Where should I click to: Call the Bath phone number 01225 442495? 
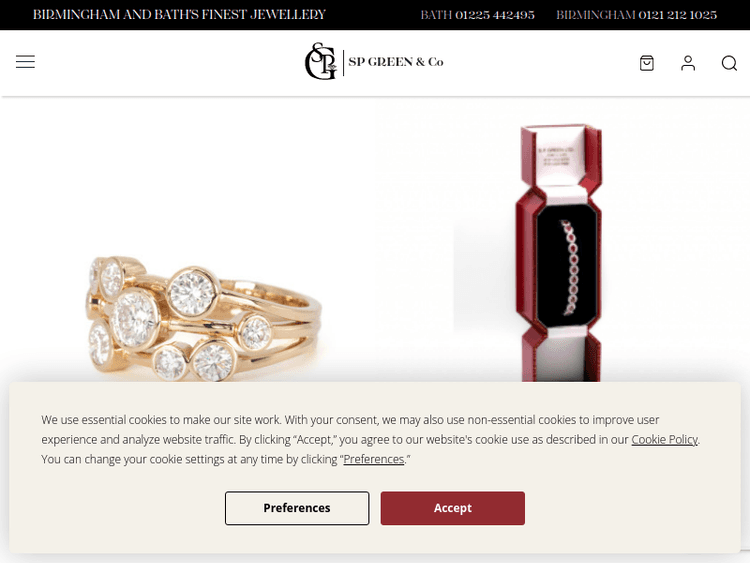pyautogui.click(x=495, y=15)
